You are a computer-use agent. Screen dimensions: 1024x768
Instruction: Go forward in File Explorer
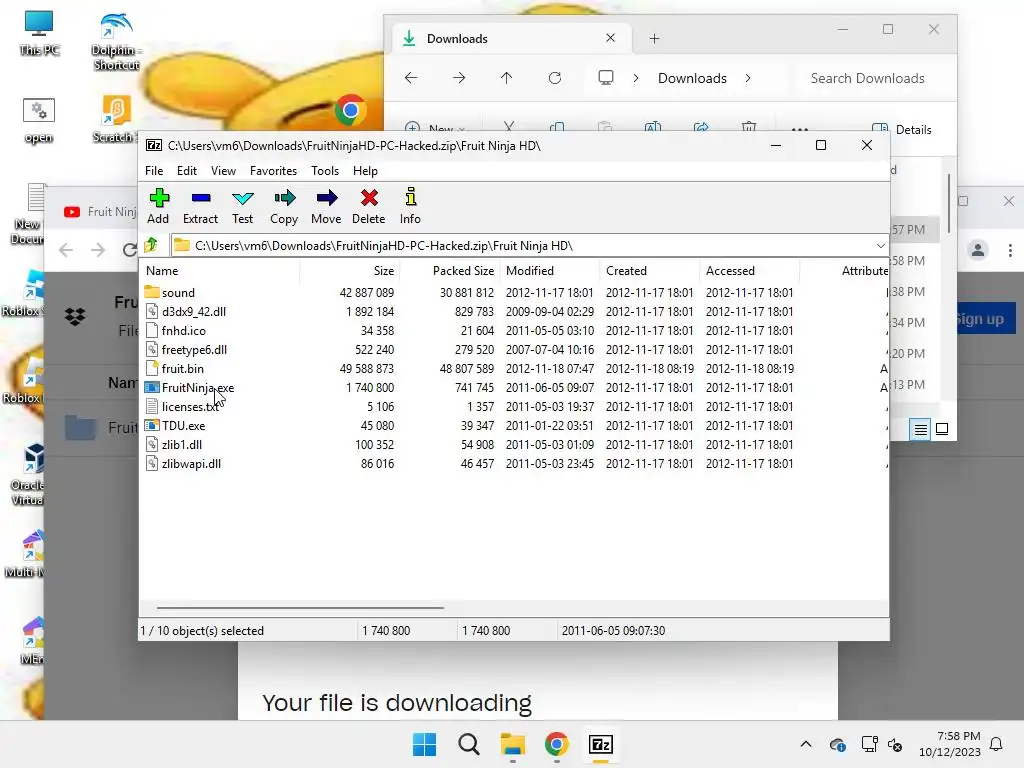(459, 78)
